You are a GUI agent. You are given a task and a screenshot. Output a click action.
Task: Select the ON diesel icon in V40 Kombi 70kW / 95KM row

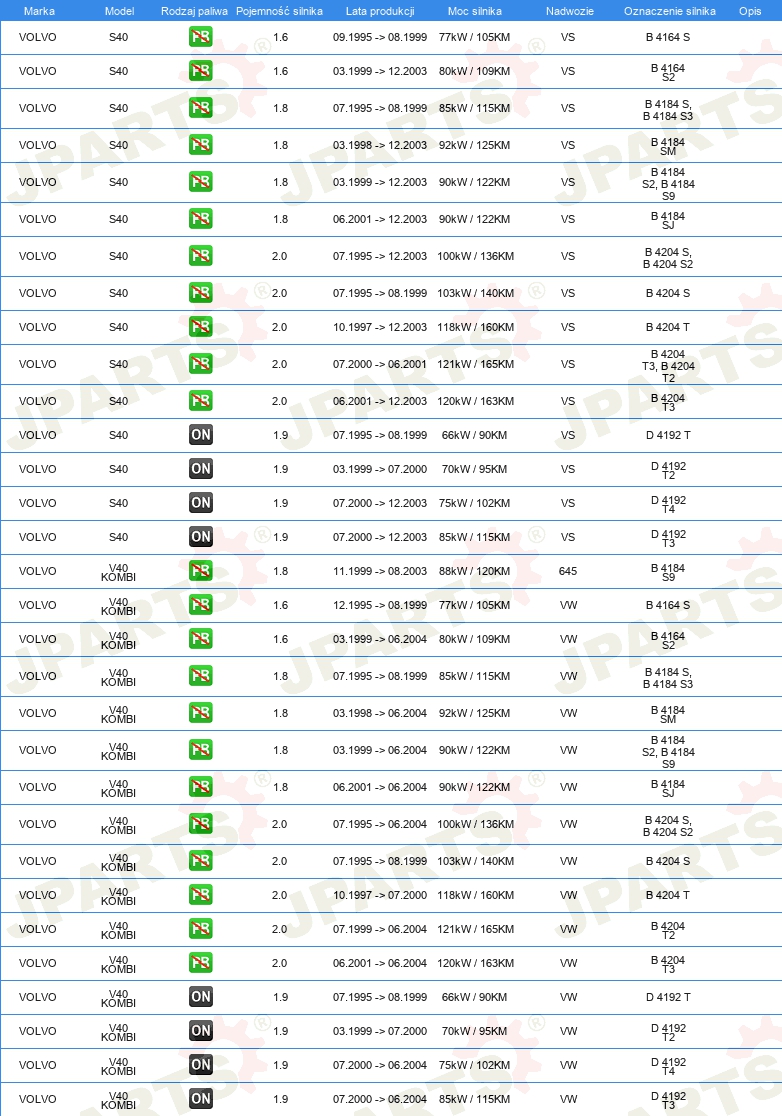201,1031
